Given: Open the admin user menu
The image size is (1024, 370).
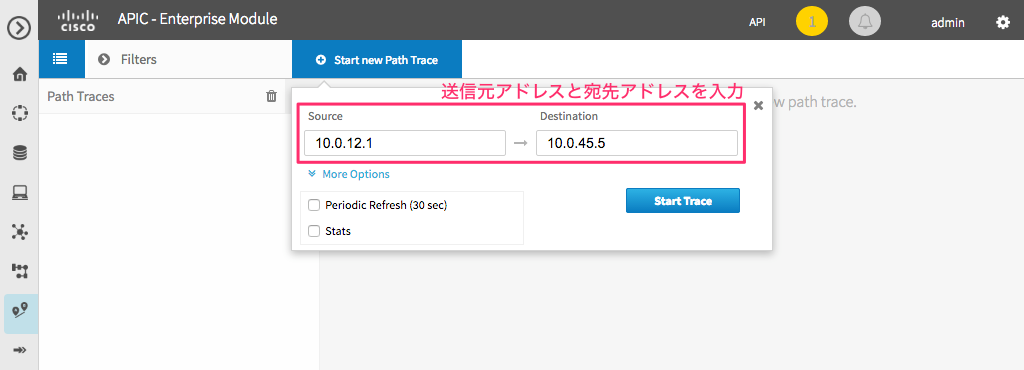Looking at the screenshot, I should click(x=948, y=22).
